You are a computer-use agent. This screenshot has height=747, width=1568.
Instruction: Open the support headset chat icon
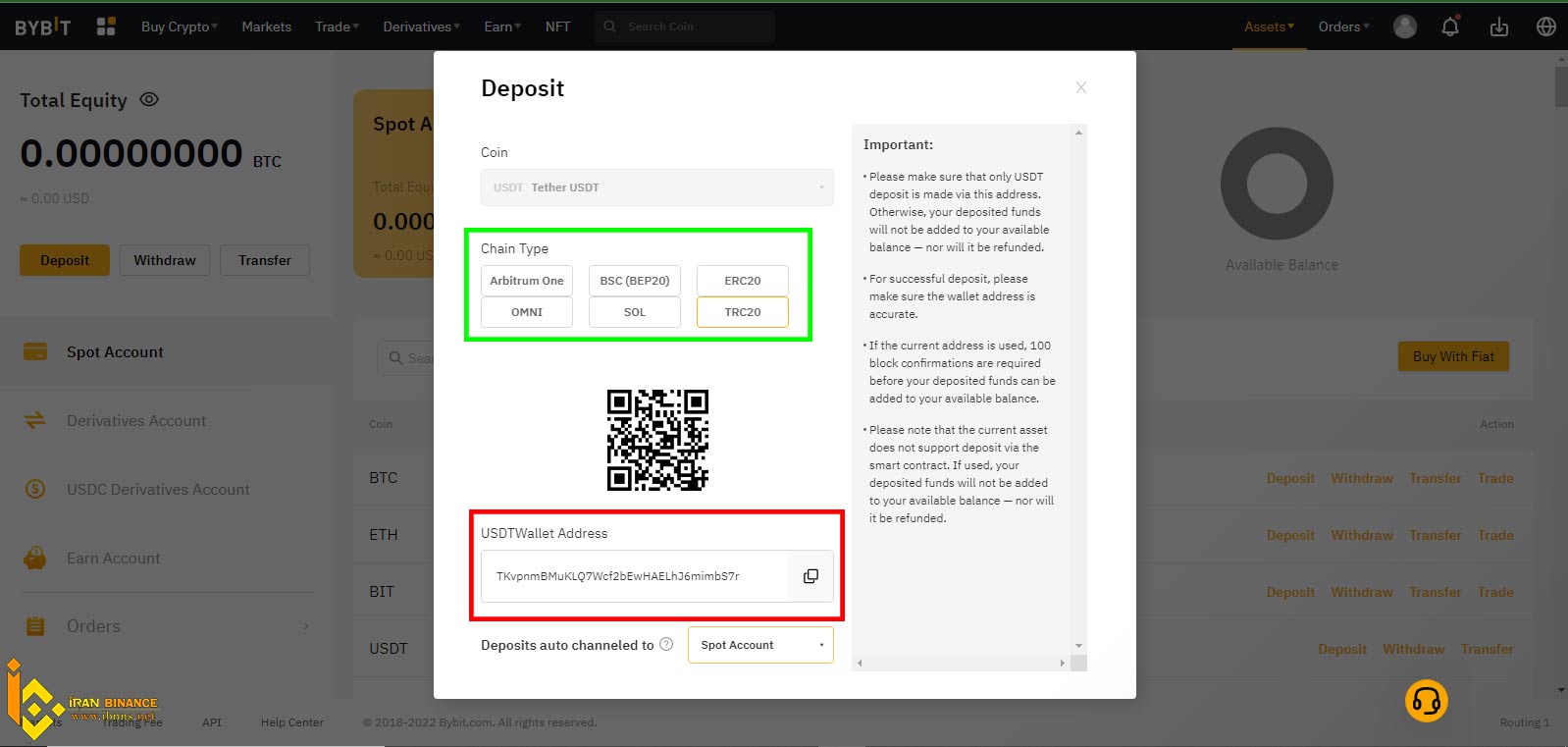click(1427, 701)
